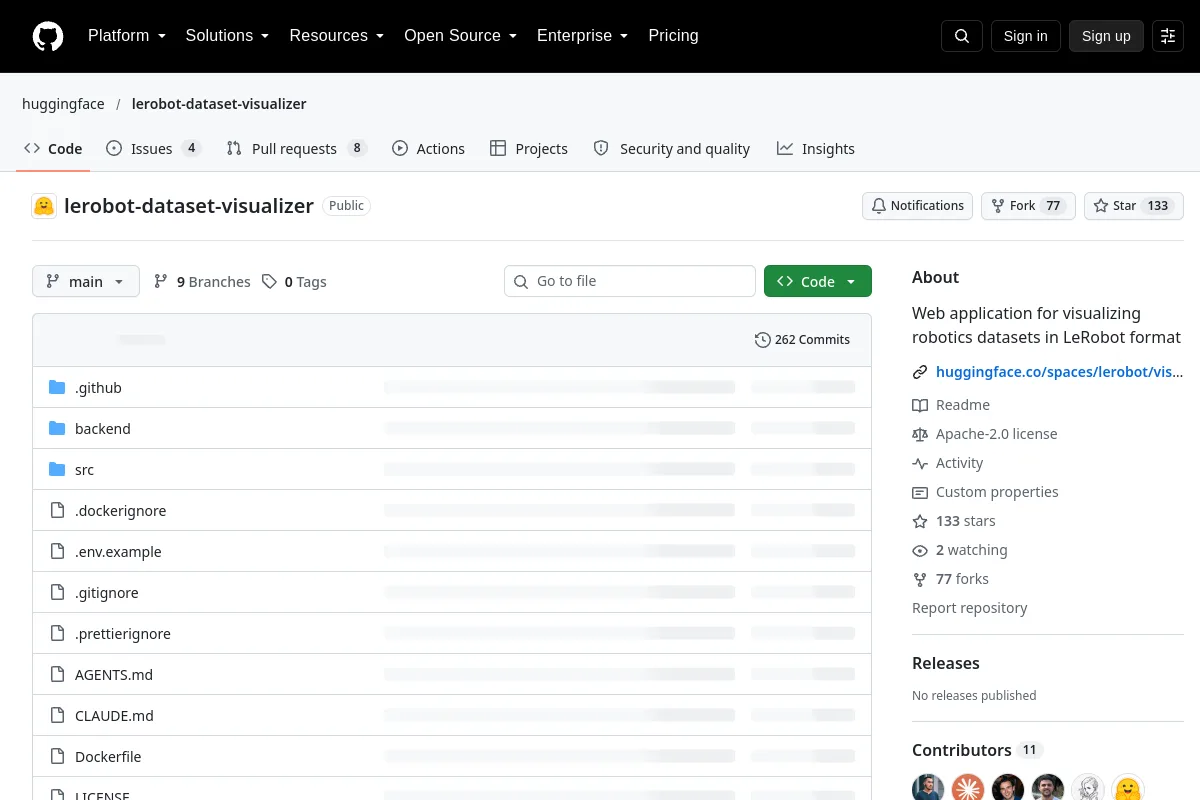This screenshot has height=800, width=1200.
Task: Open the Insights tab
Action: [x=816, y=149]
